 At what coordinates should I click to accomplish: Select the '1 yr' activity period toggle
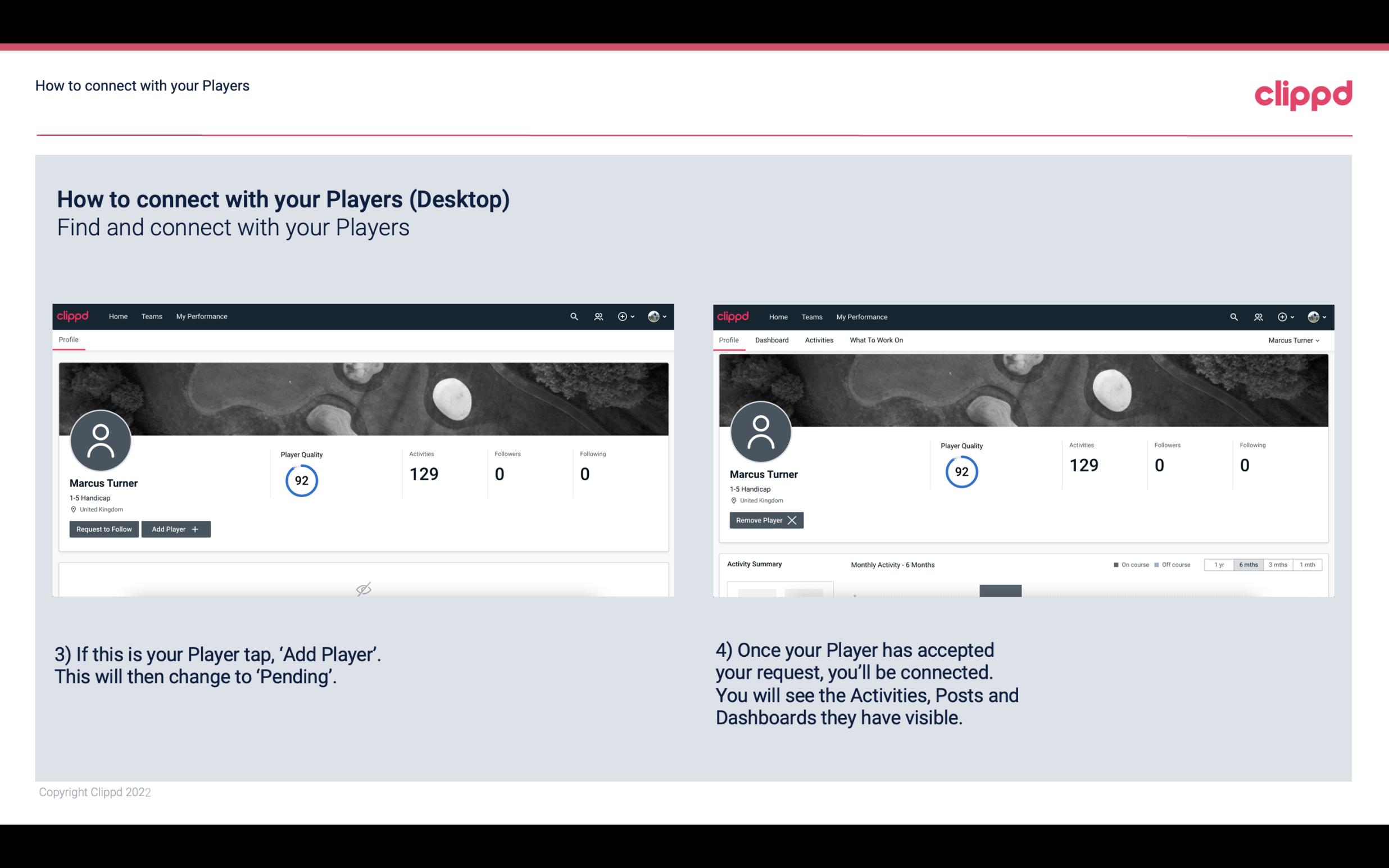1218,564
